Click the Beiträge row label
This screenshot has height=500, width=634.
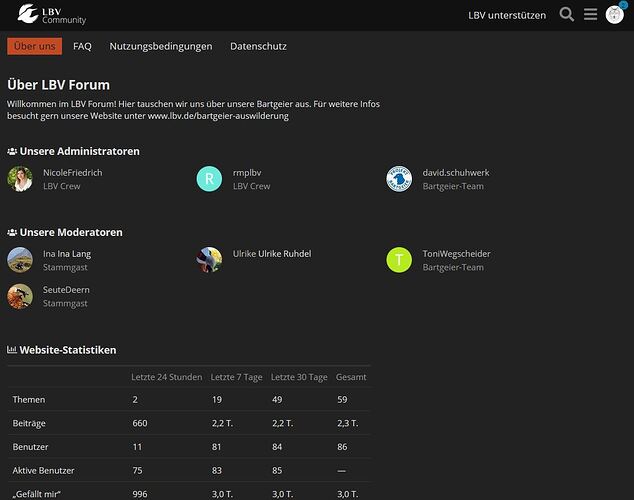29,423
